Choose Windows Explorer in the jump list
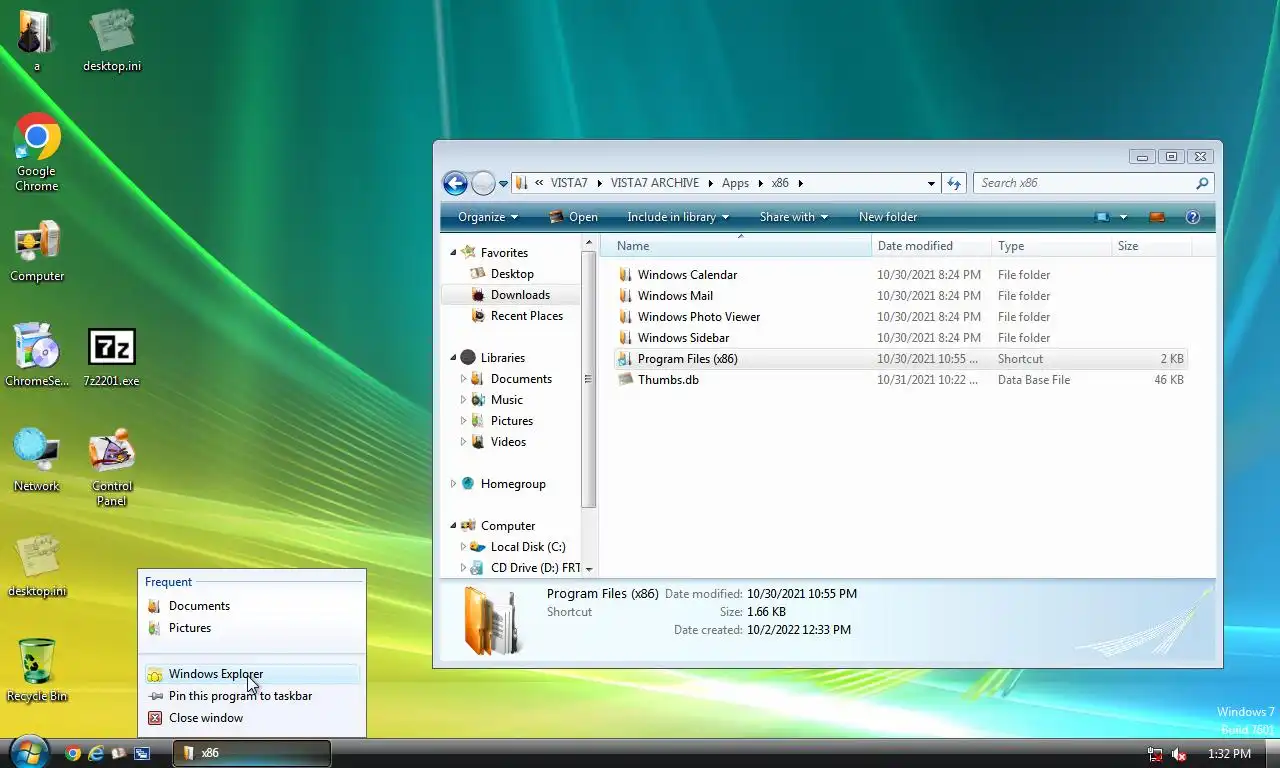The height and width of the screenshot is (768, 1280). pyautogui.click(x=252, y=674)
